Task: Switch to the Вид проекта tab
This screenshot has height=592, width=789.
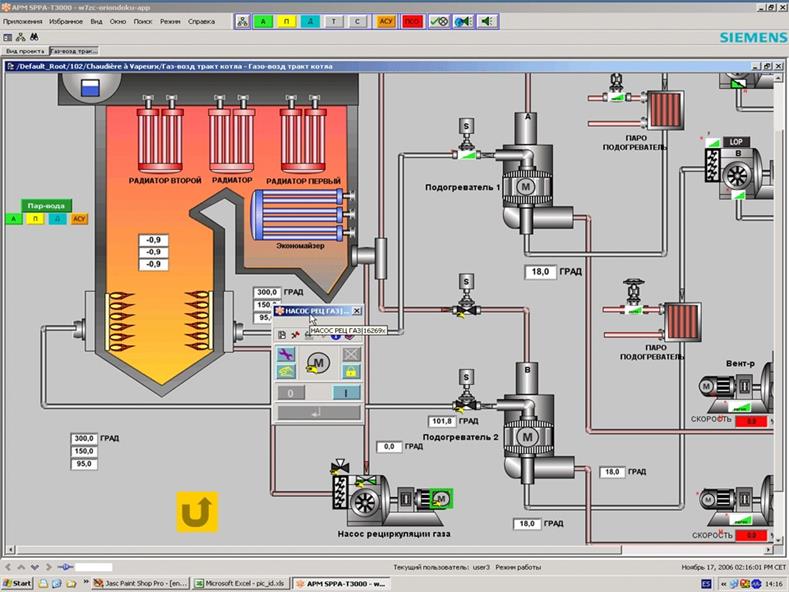Action: 23,49
